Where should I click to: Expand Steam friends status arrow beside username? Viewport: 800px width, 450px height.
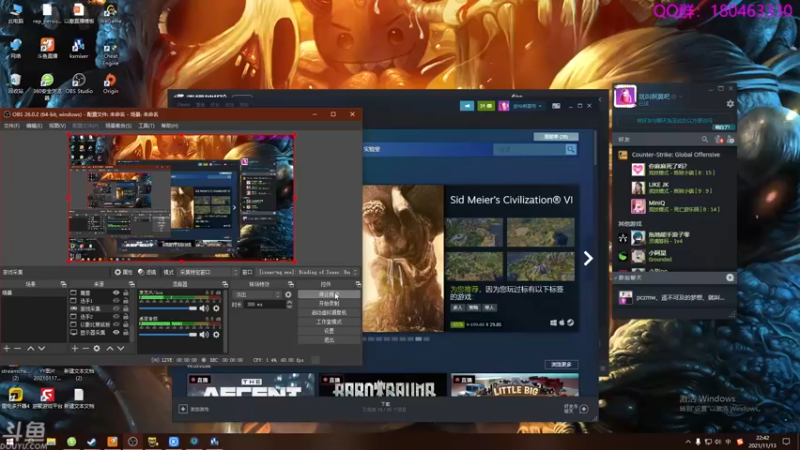(x=681, y=96)
